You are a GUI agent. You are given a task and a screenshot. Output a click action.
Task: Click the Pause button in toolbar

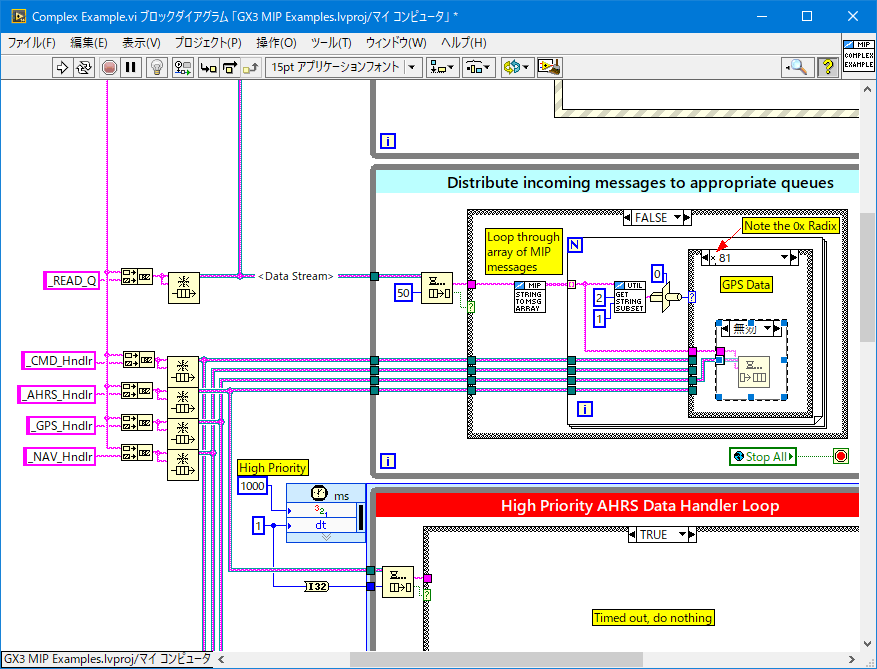click(131, 68)
